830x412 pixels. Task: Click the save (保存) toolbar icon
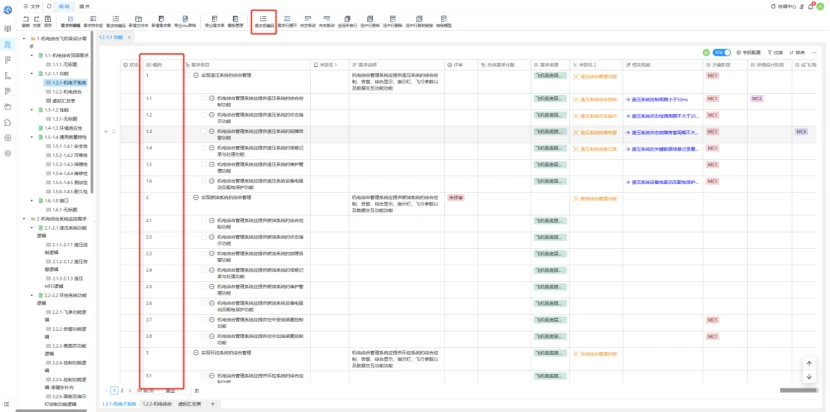click(48, 19)
